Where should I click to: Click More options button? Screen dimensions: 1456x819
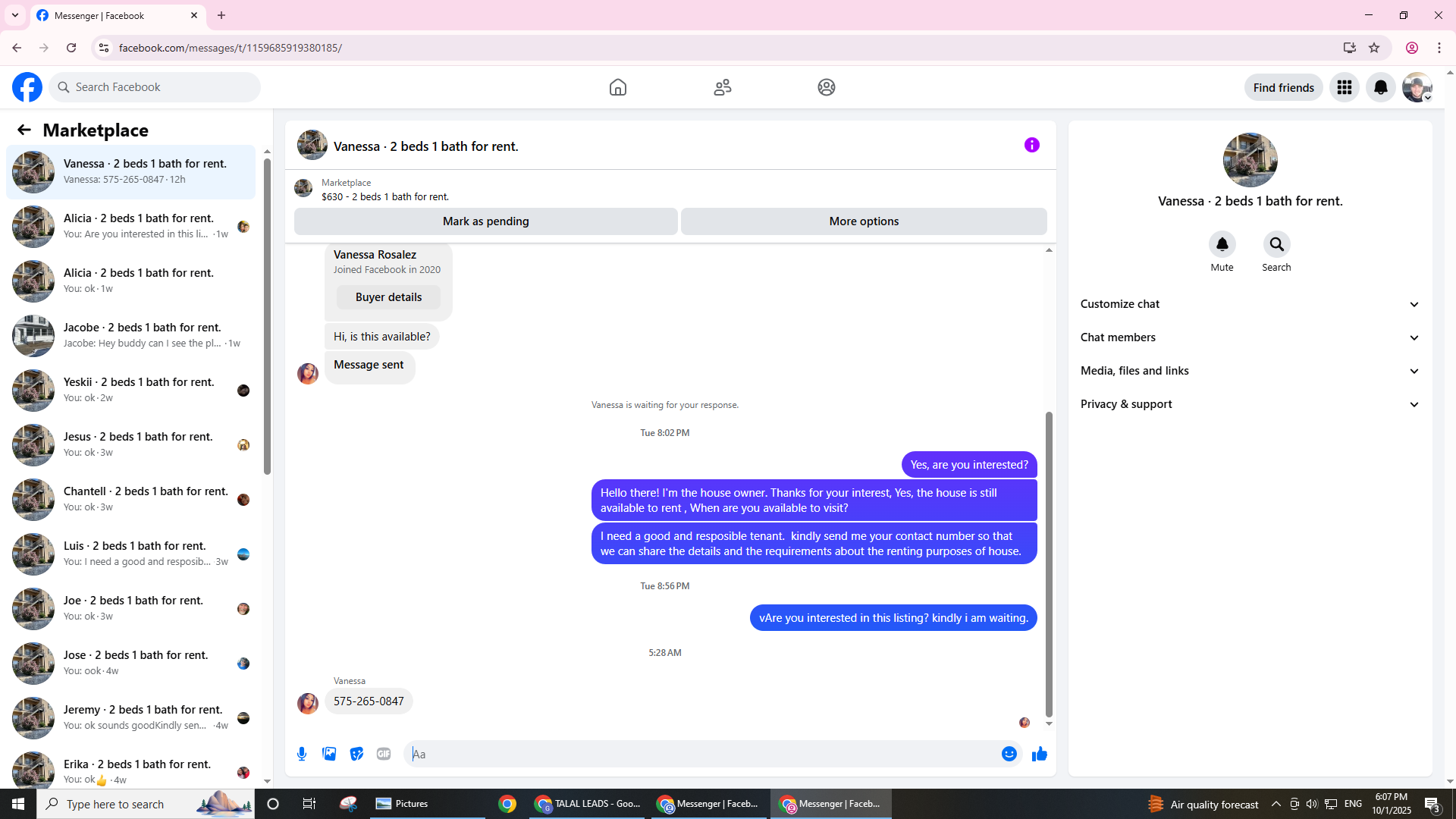point(864,221)
